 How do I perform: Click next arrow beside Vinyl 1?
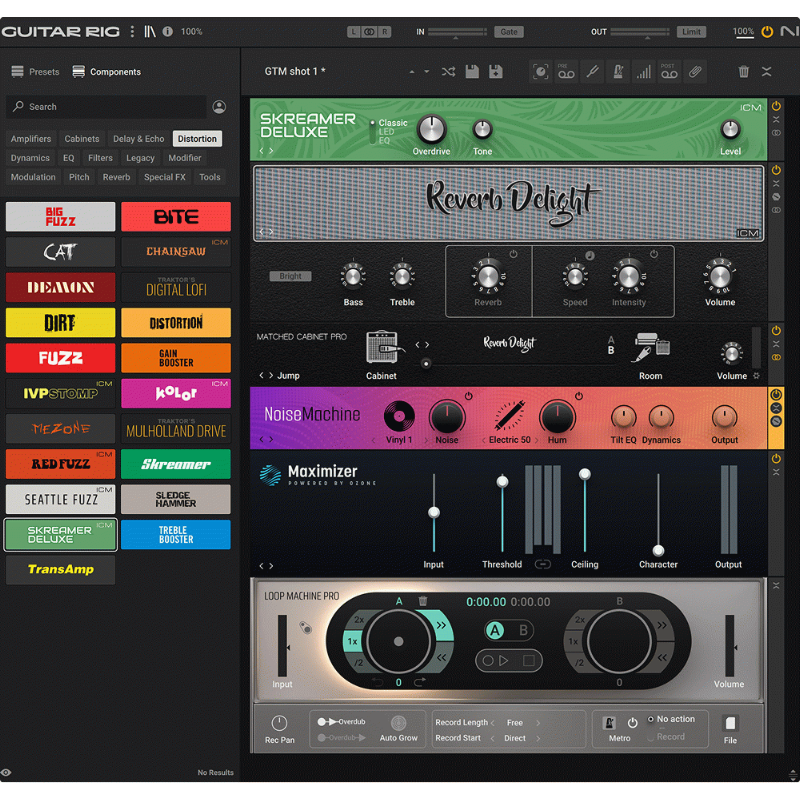coord(426,440)
